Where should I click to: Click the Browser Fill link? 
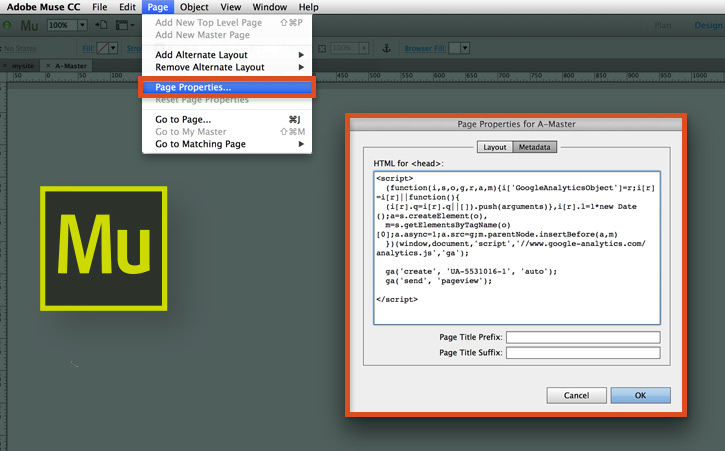click(425, 48)
